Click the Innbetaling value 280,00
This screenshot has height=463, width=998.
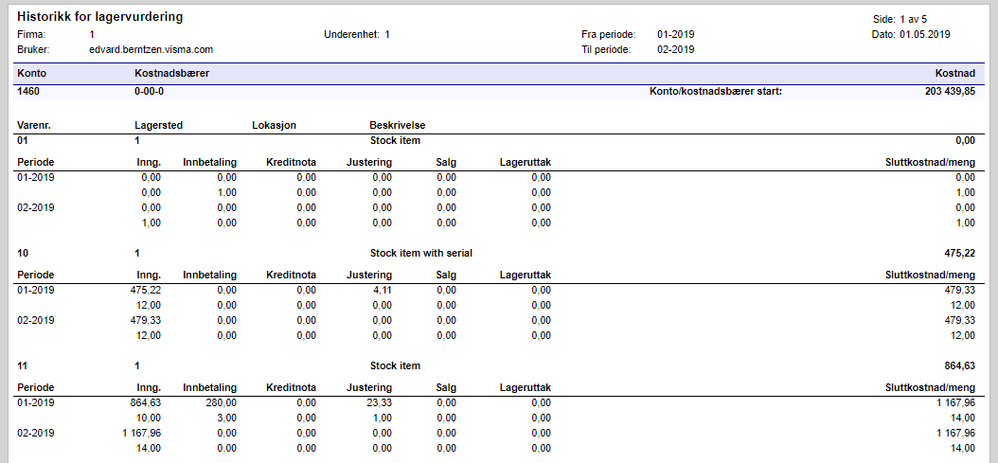click(x=222, y=403)
